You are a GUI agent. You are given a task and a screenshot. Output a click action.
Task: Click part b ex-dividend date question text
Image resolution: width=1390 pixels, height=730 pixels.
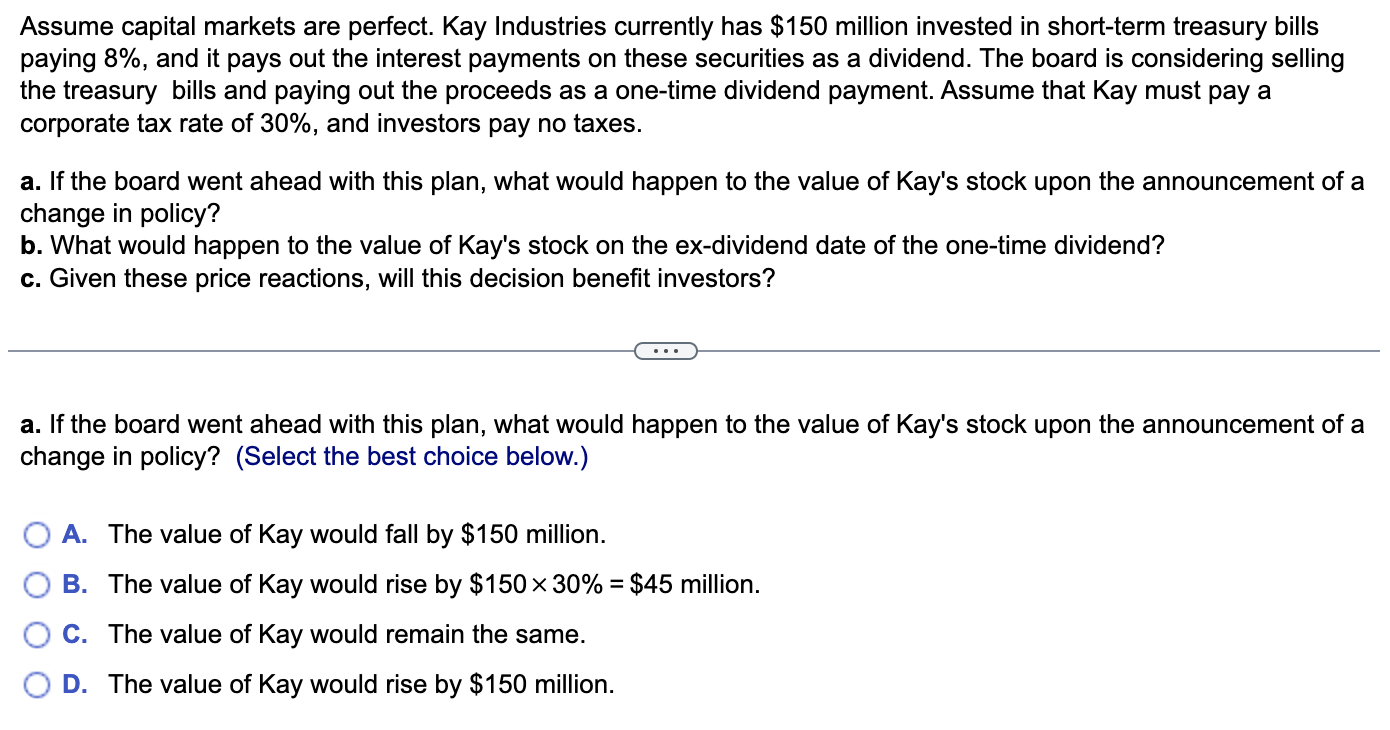pyautogui.click(x=592, y=246)
